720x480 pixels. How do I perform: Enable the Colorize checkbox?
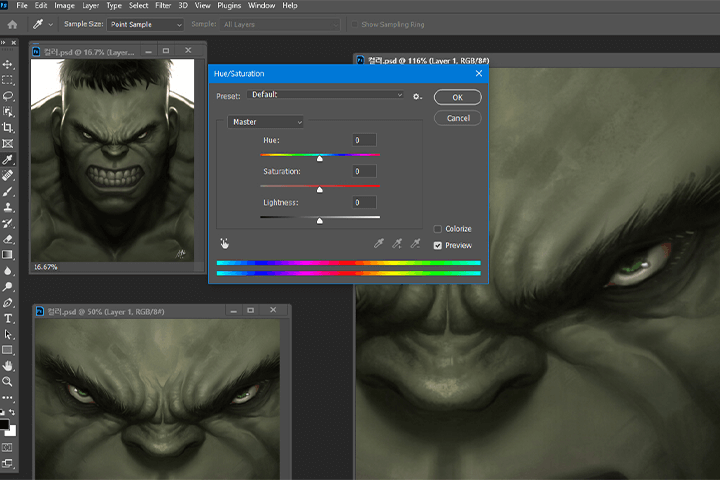tap(438, 229)
